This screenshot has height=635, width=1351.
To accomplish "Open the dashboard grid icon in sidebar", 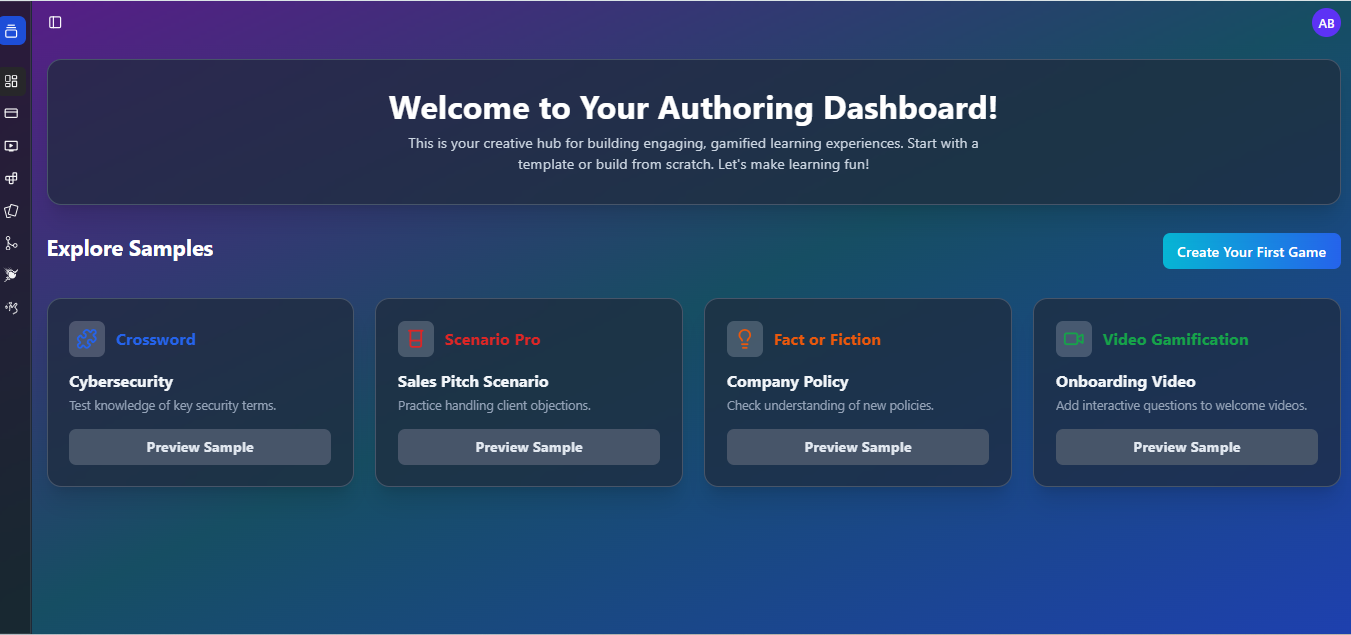I will [x=12, y=81].
